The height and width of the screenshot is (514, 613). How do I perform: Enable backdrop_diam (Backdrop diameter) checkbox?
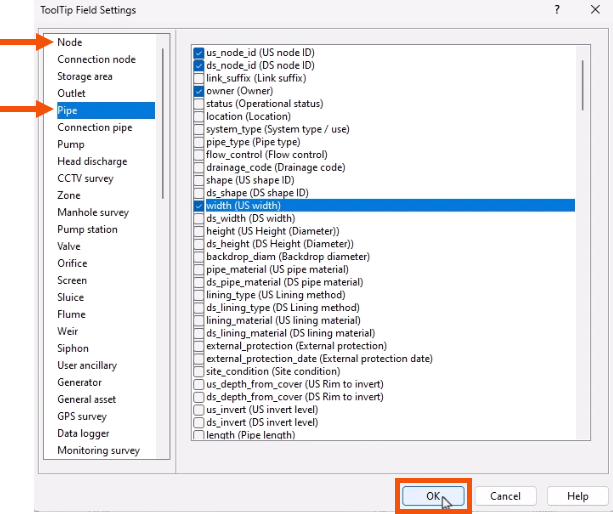199,257
